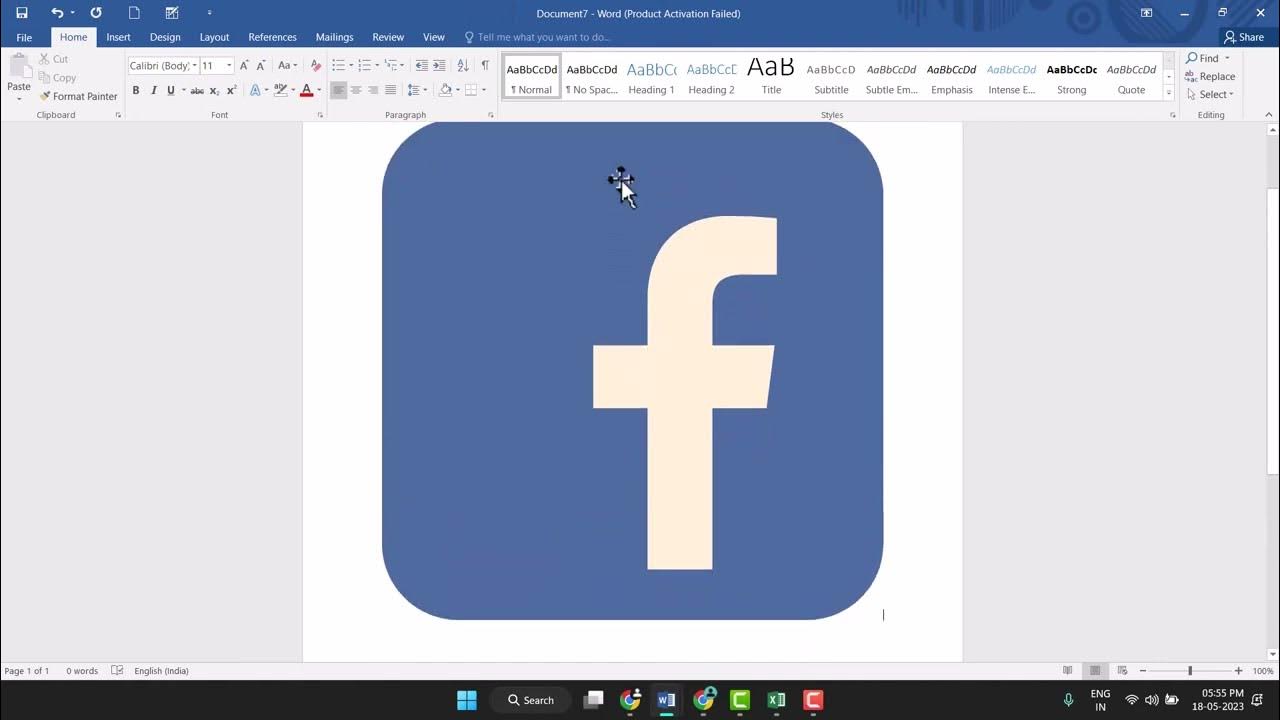Select Center alignment
1280x720 pixels.
tap(356, 90)
